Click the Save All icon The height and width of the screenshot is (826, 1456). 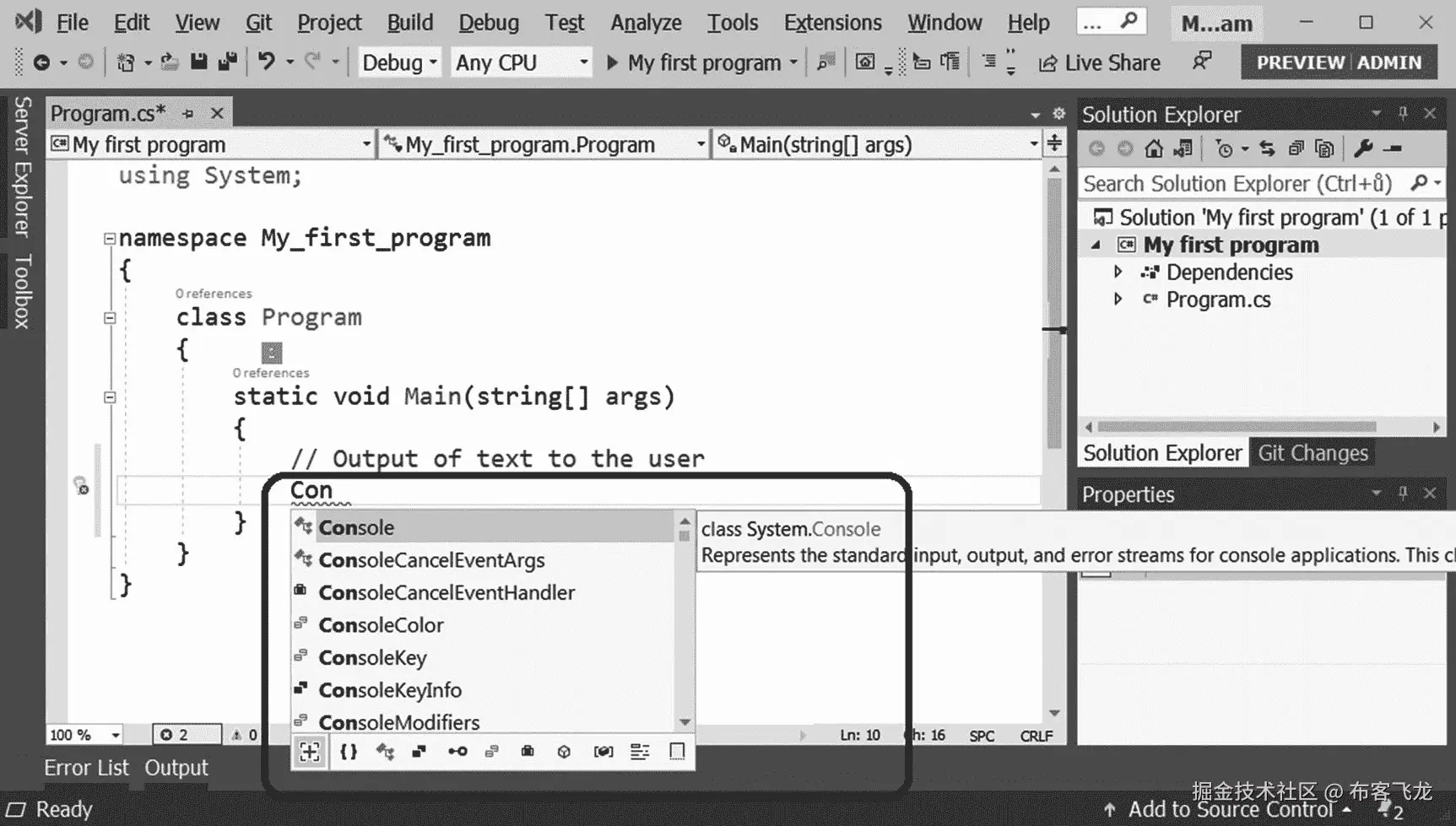tap(228, 62)
